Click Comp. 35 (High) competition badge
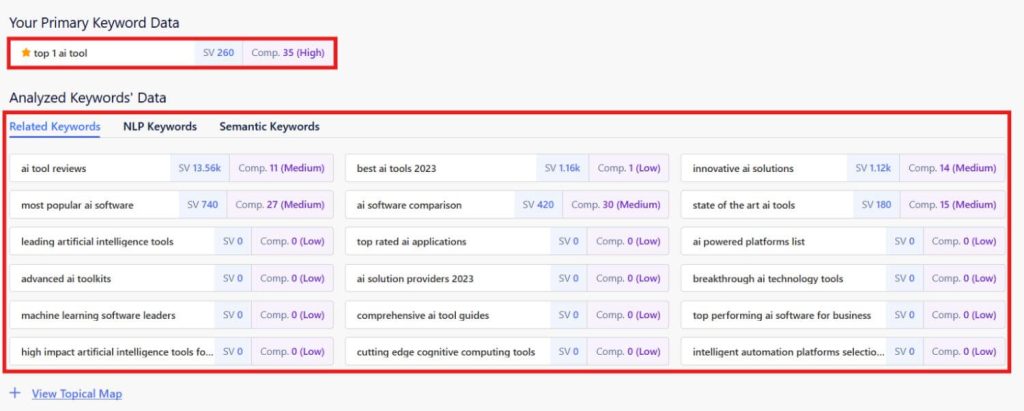 (286, 53)
